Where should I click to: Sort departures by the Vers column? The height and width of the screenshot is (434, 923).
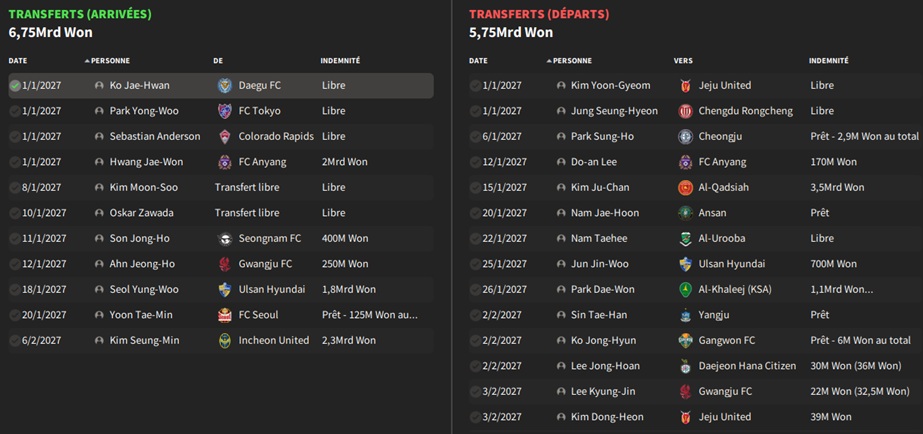pyautogui.click(x=683, y=61)
